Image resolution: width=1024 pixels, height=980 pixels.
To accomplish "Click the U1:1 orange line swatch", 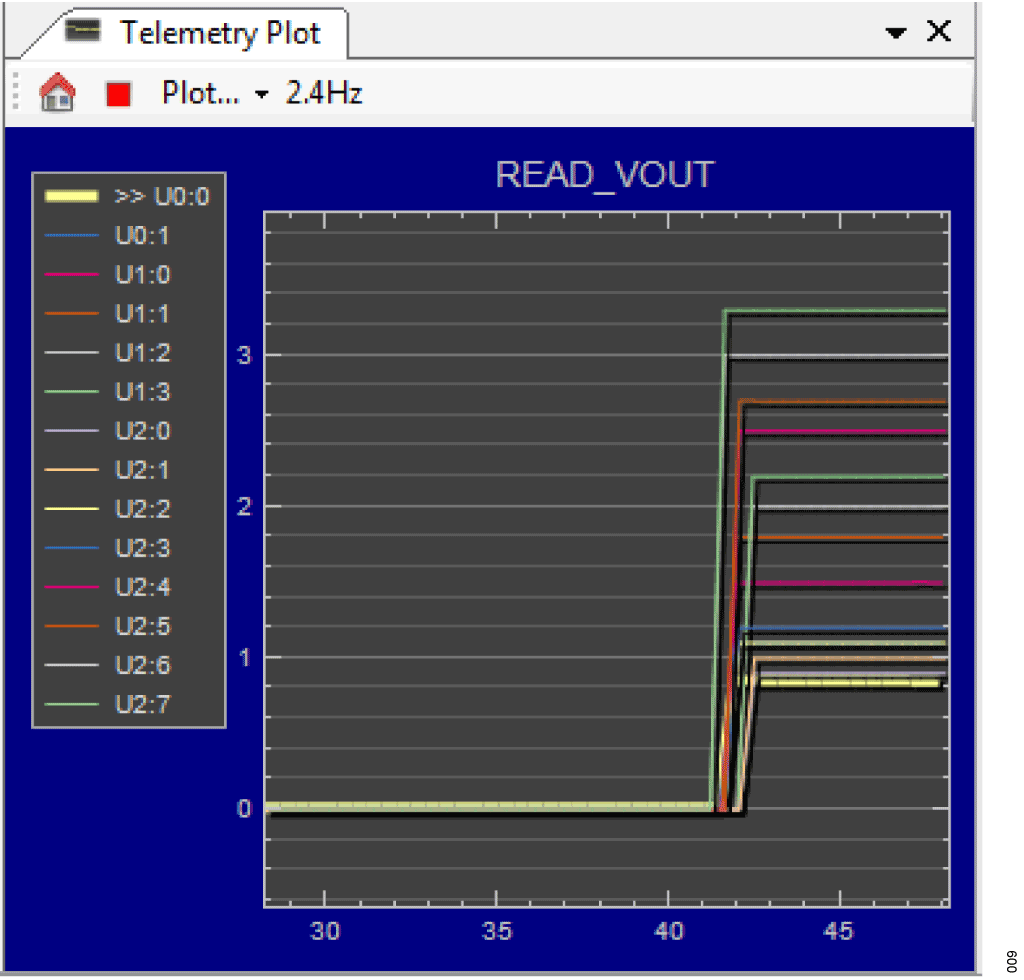I will [x=72, y=314].
